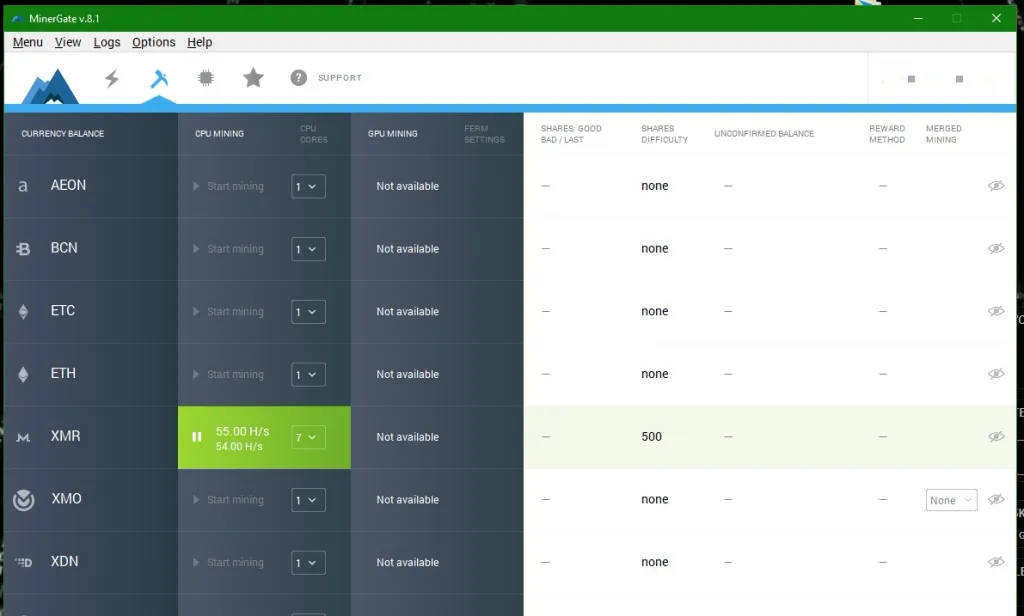Open the Logs menu
This screenshot has width=1024, height=616.
tap(106, 42)
